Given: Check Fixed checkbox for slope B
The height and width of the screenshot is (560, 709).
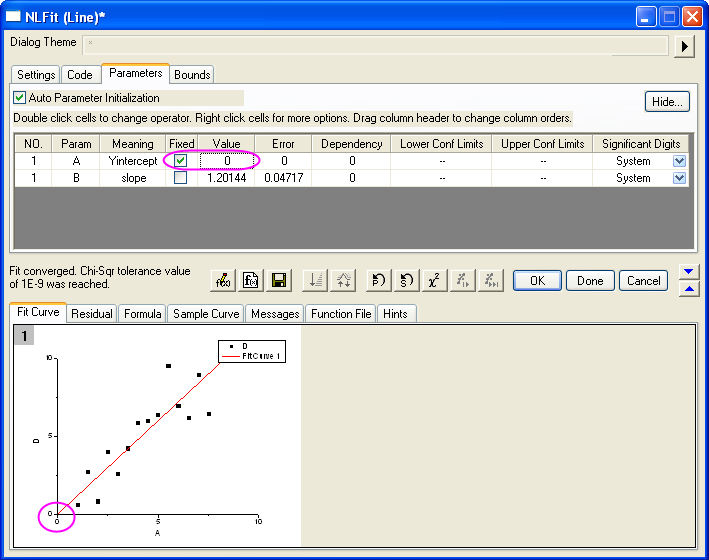Looking at the screenshot, I should (x=180, y=178).
